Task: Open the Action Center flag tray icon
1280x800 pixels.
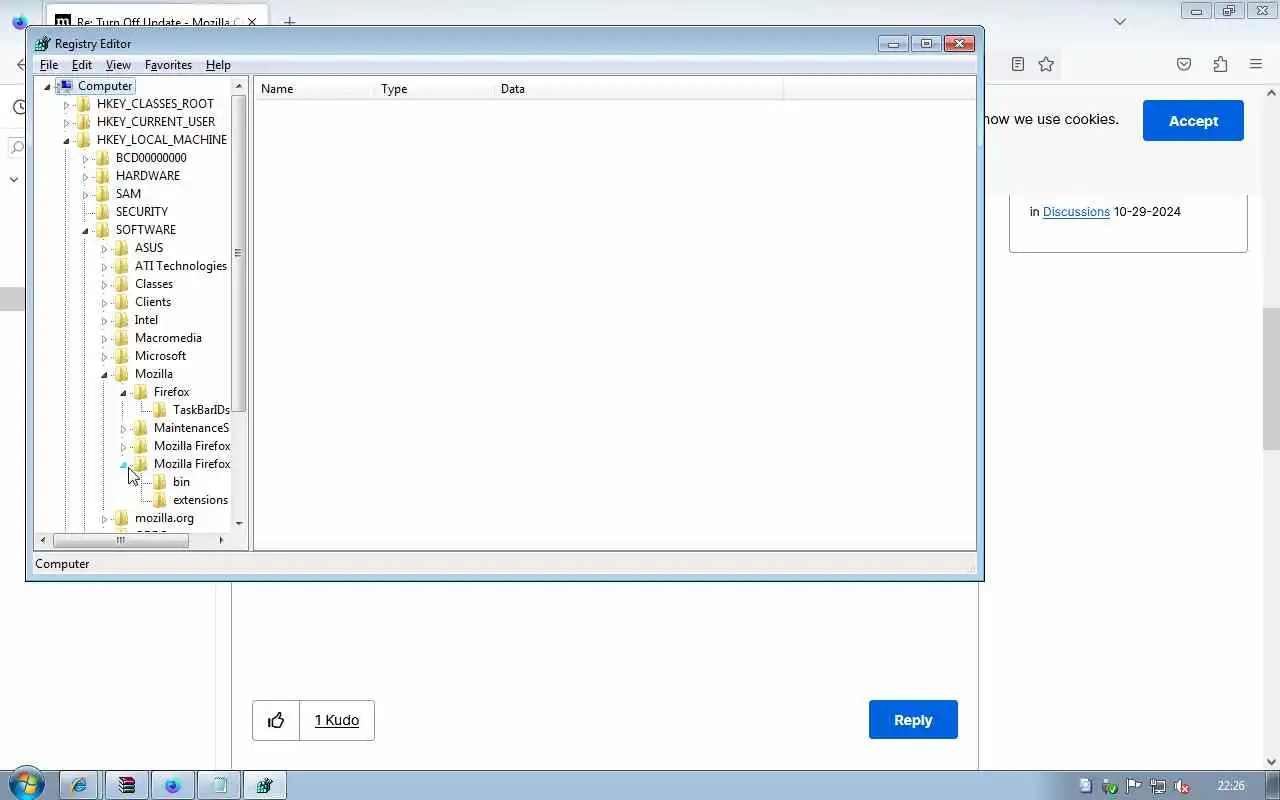Action: (1134, 786)
